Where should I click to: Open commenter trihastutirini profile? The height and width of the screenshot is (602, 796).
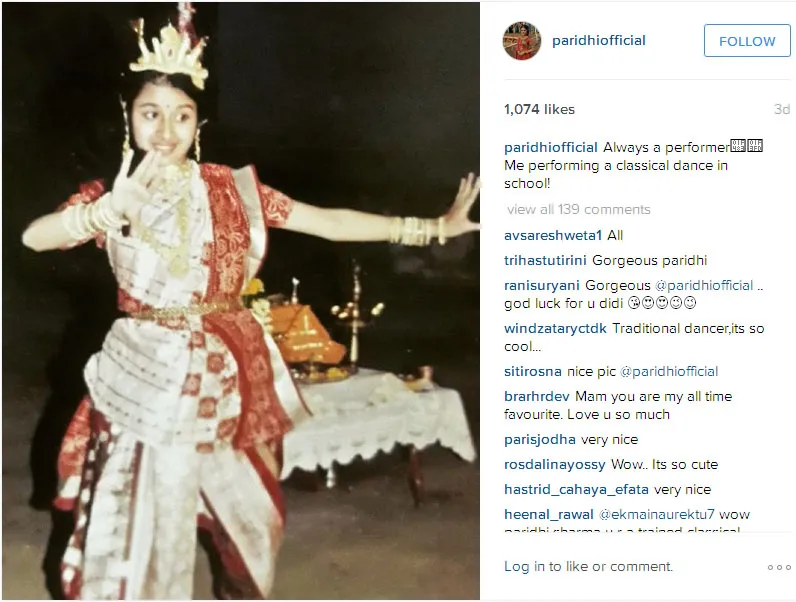tap(545, 260)
